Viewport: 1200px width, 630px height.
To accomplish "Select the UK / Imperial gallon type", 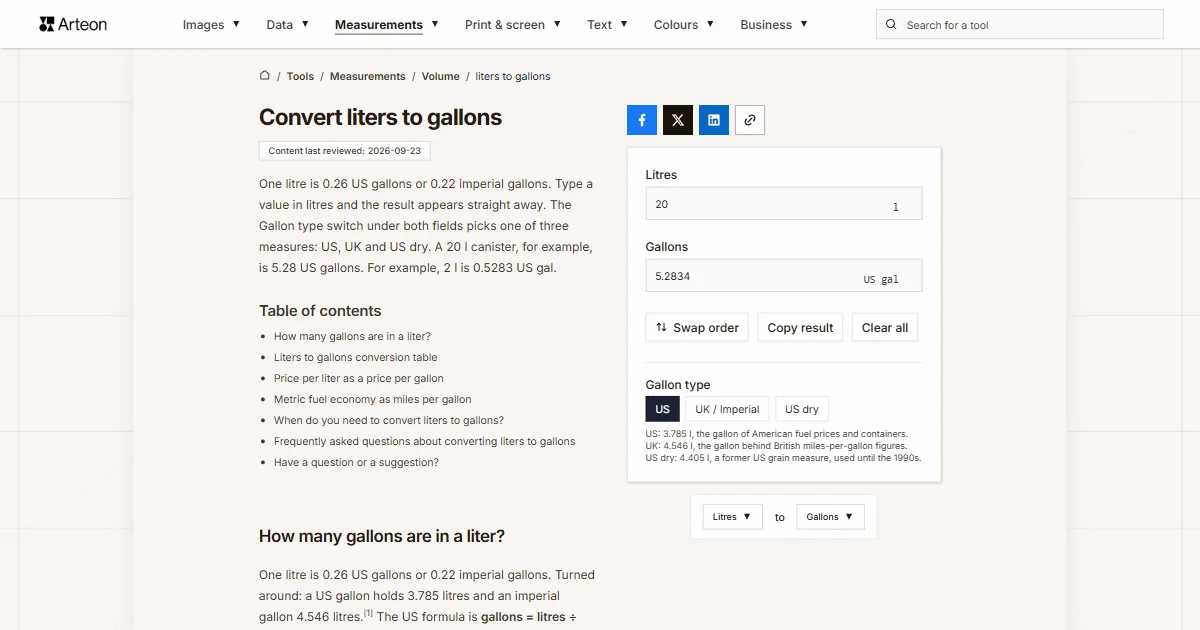I will tap(728, 409).
